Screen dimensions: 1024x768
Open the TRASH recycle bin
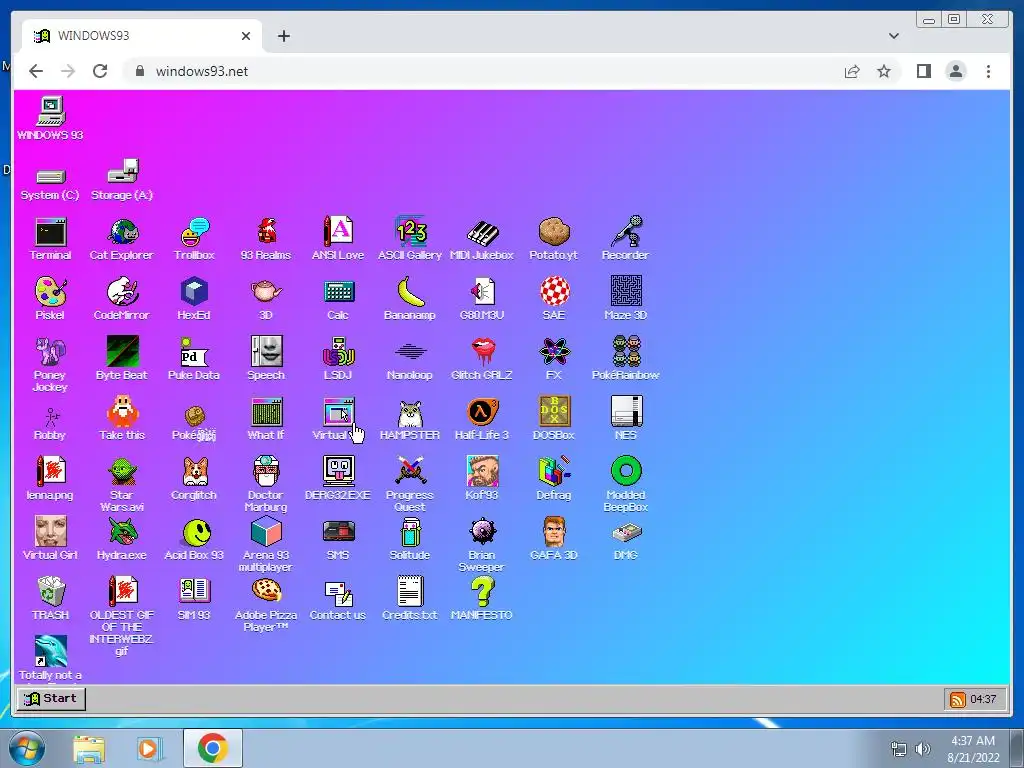point(51,592)
